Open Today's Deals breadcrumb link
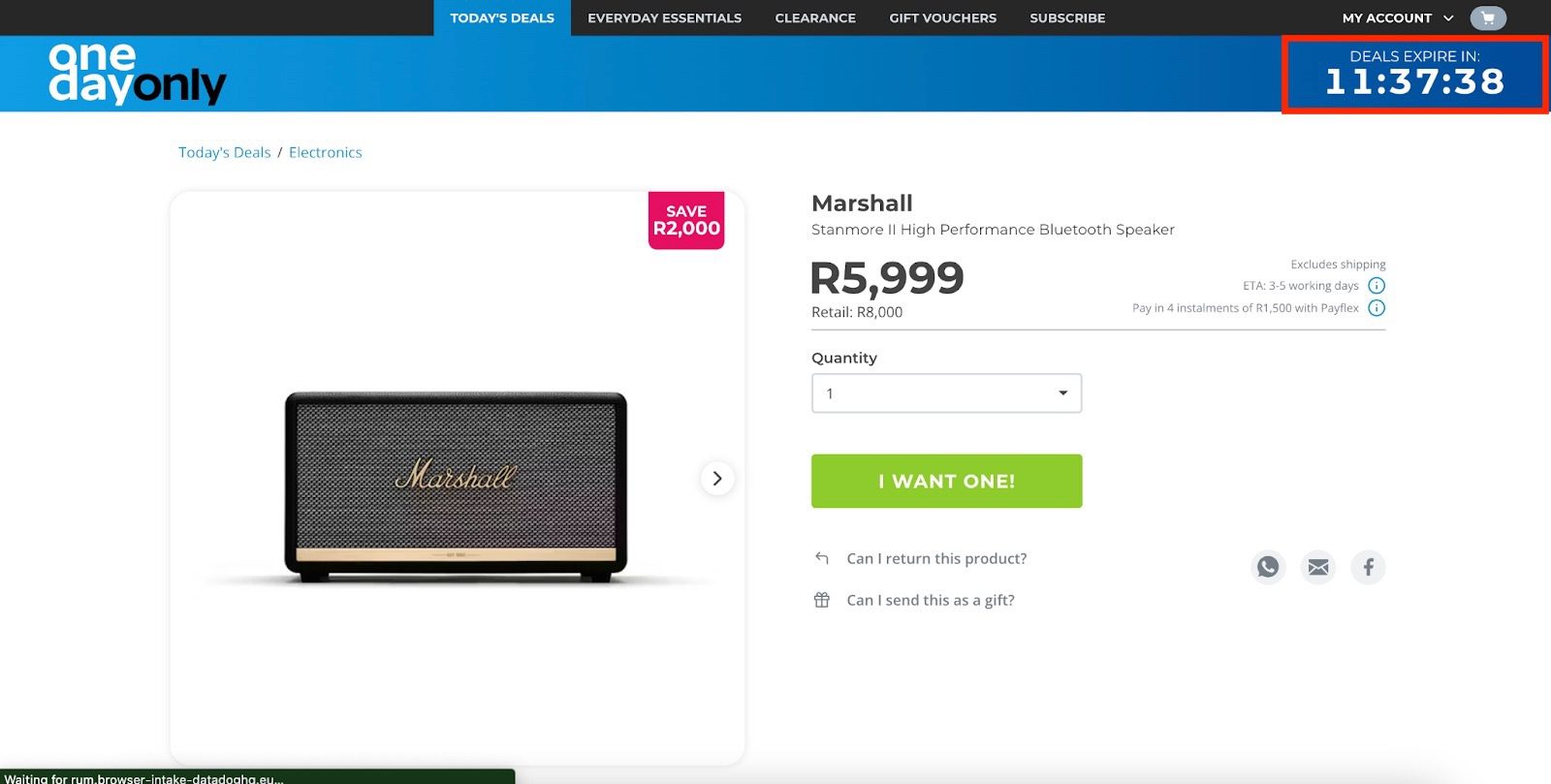The width and height of the screenshot is (1551, 784). (224, 152)
